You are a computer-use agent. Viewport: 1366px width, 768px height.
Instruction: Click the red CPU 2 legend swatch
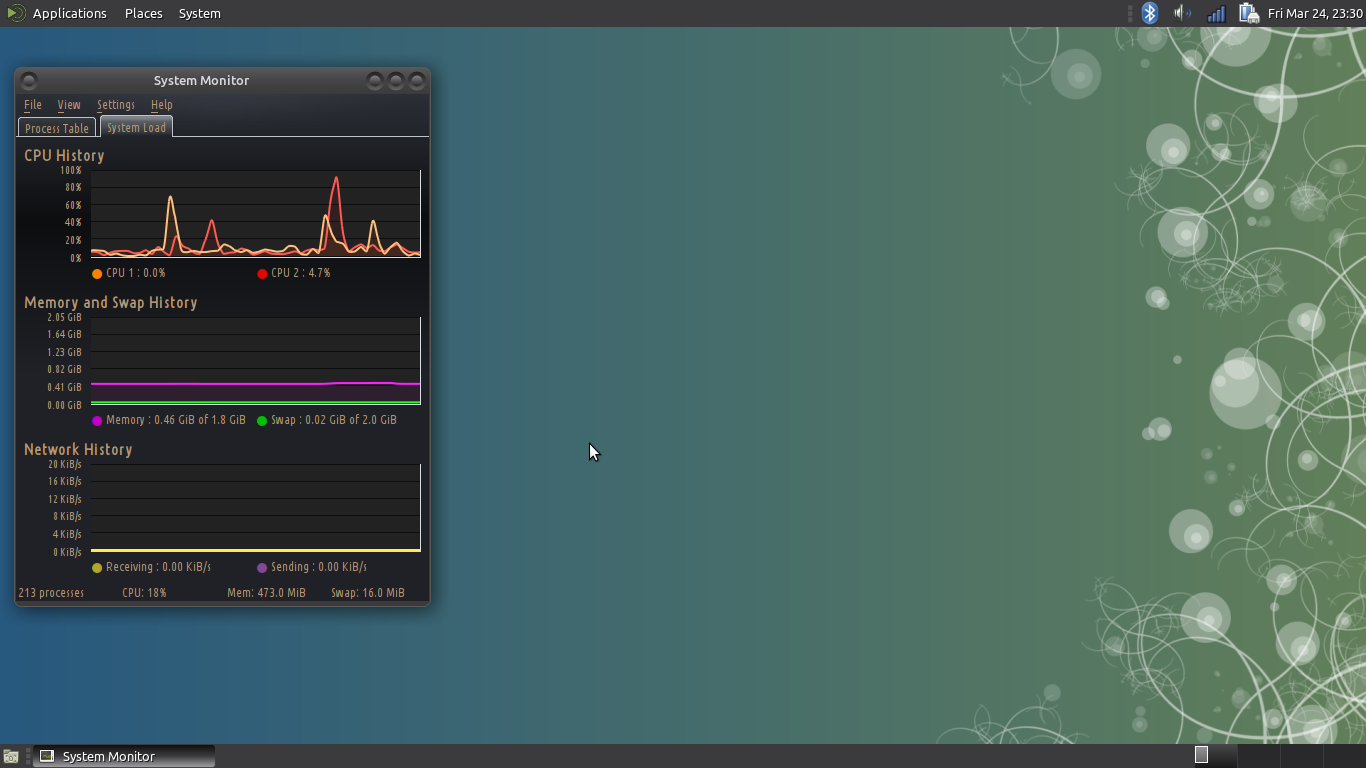pyautogui.click(x=262, y=274)
